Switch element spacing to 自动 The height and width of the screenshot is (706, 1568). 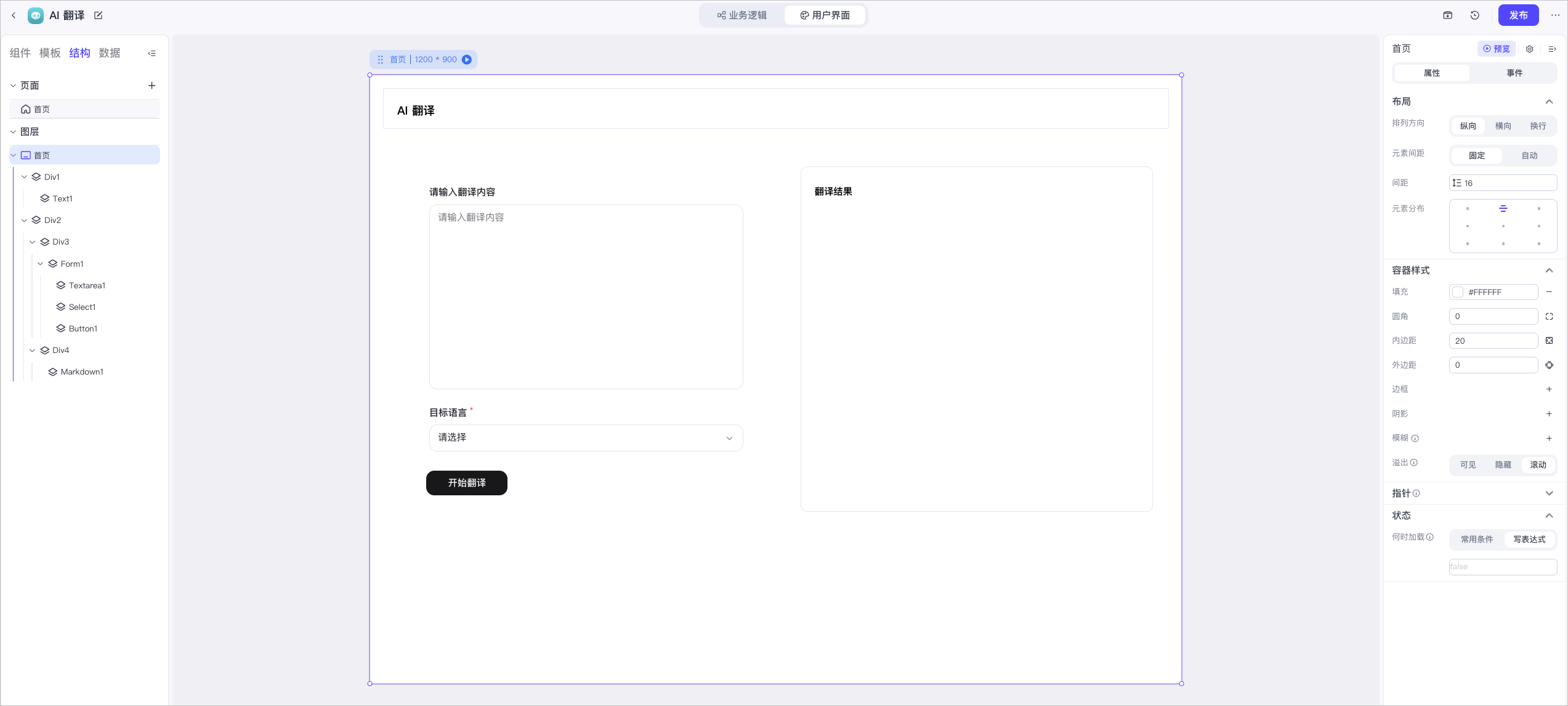point(1530,156)
